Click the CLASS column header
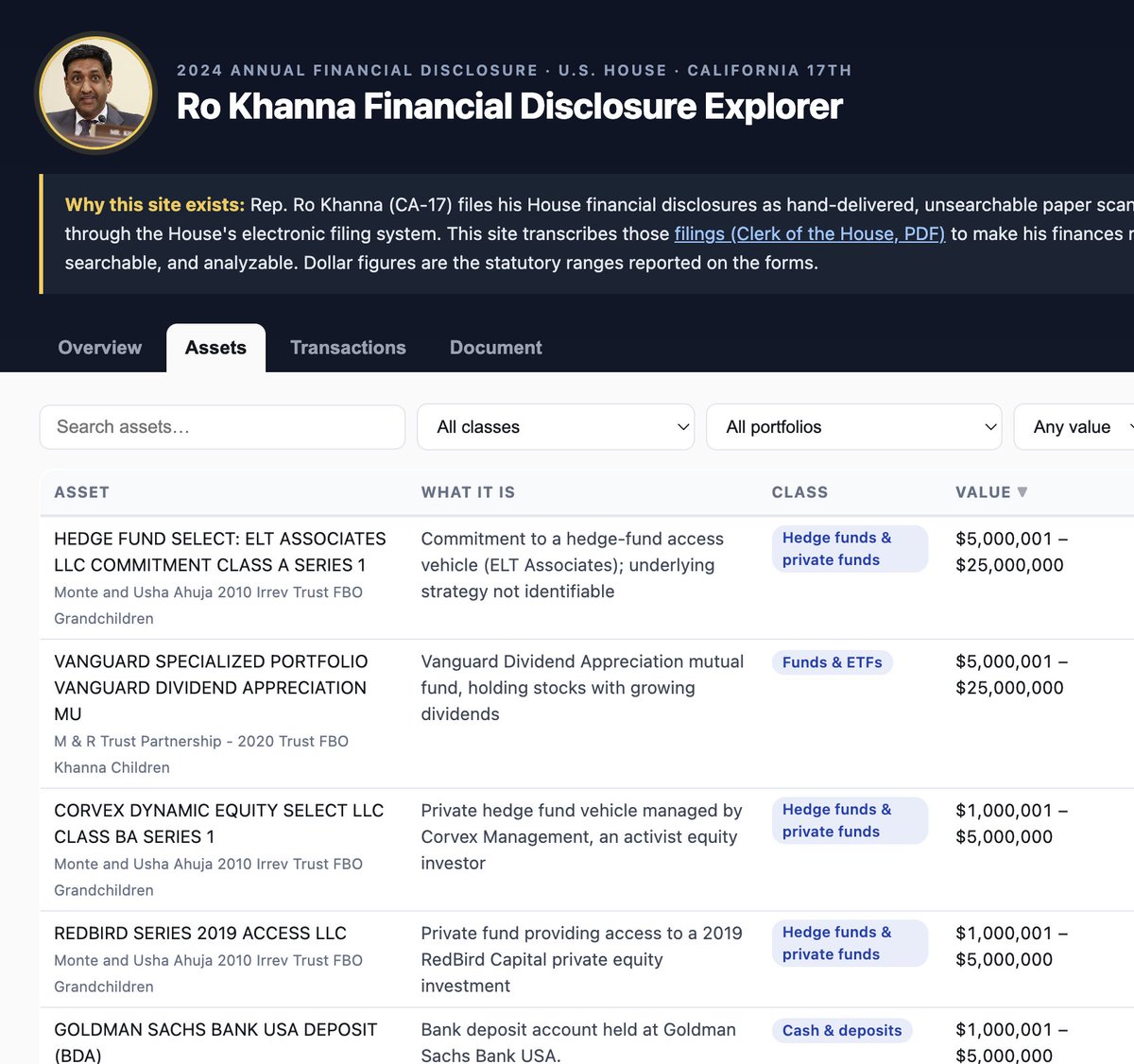This screenshot has height=1064, width=1134. coord(799,492)
